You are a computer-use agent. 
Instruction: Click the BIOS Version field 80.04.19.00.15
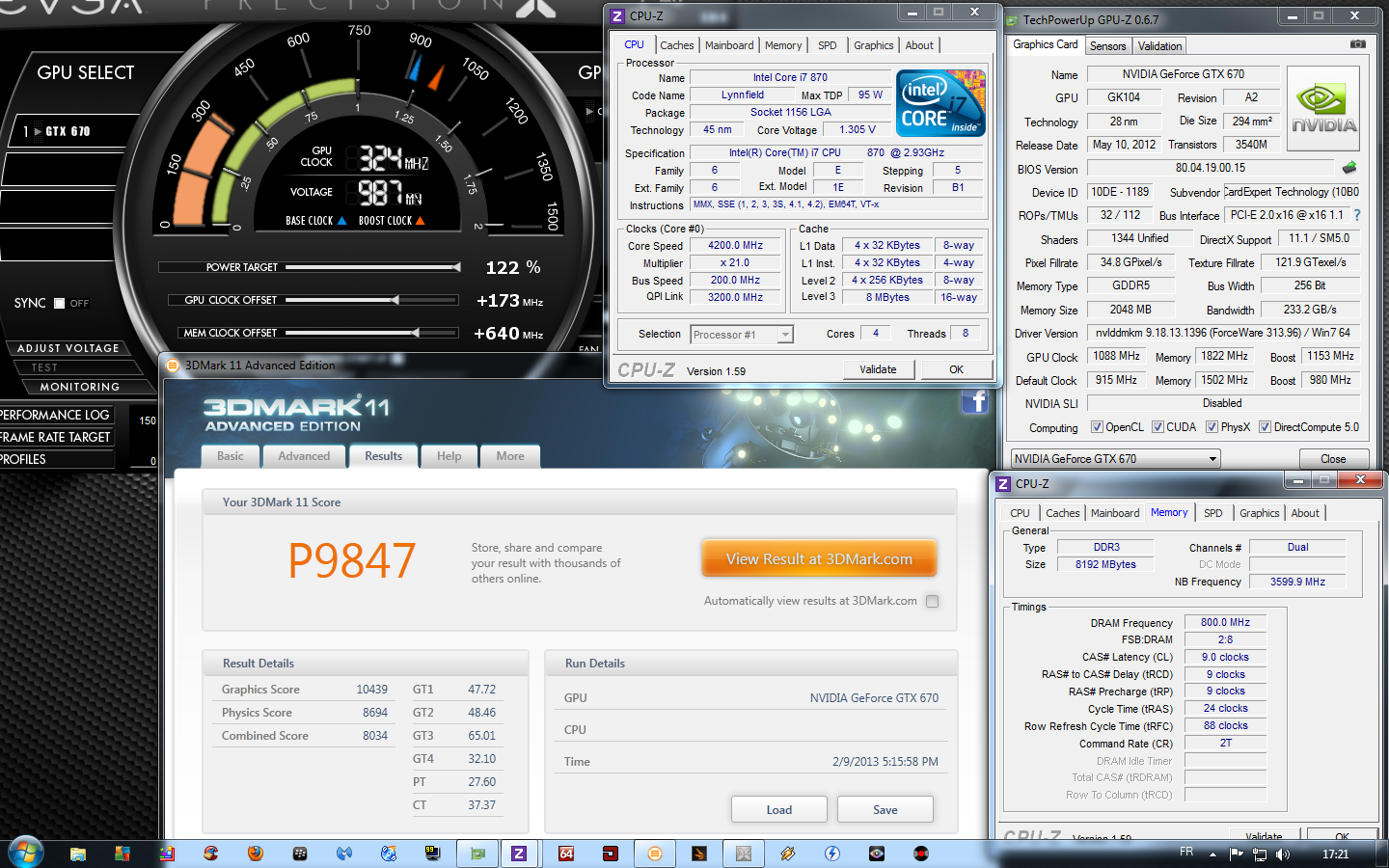tap(1210, 168)
